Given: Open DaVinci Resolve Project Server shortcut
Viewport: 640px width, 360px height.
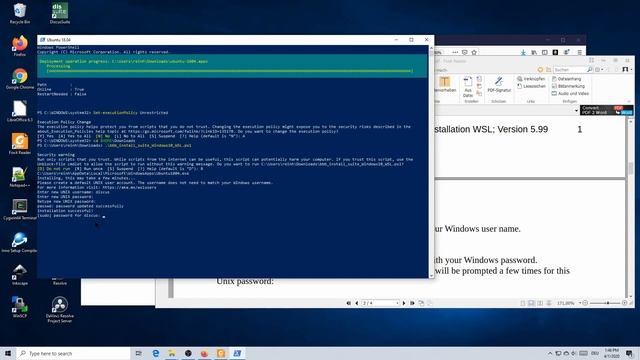Looking at the screenshot, I should 60,309.
